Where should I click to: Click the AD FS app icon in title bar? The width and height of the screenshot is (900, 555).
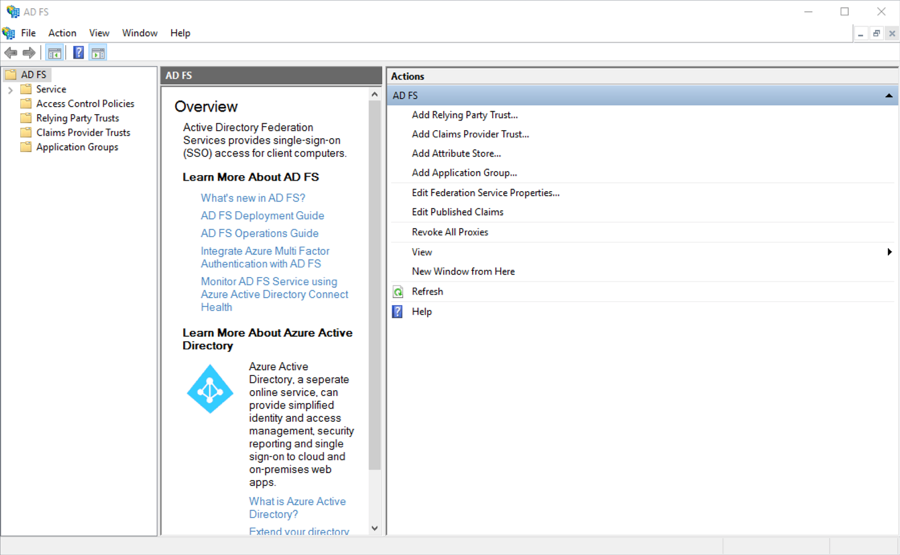(13, 11)
